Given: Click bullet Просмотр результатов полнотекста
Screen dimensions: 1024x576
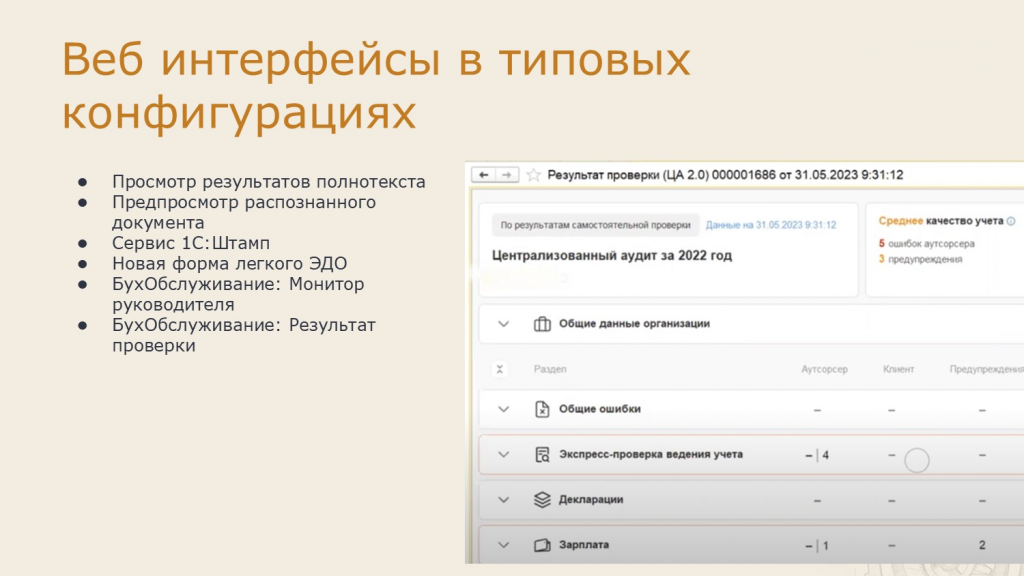Looking at the screenshot, I should (268, 182).
